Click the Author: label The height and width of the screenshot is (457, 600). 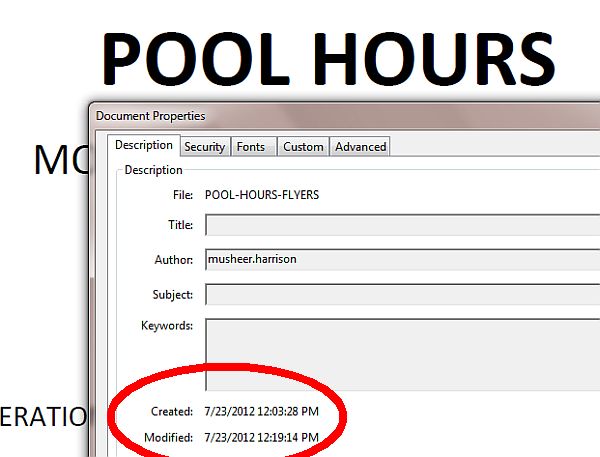coord(173,260)
